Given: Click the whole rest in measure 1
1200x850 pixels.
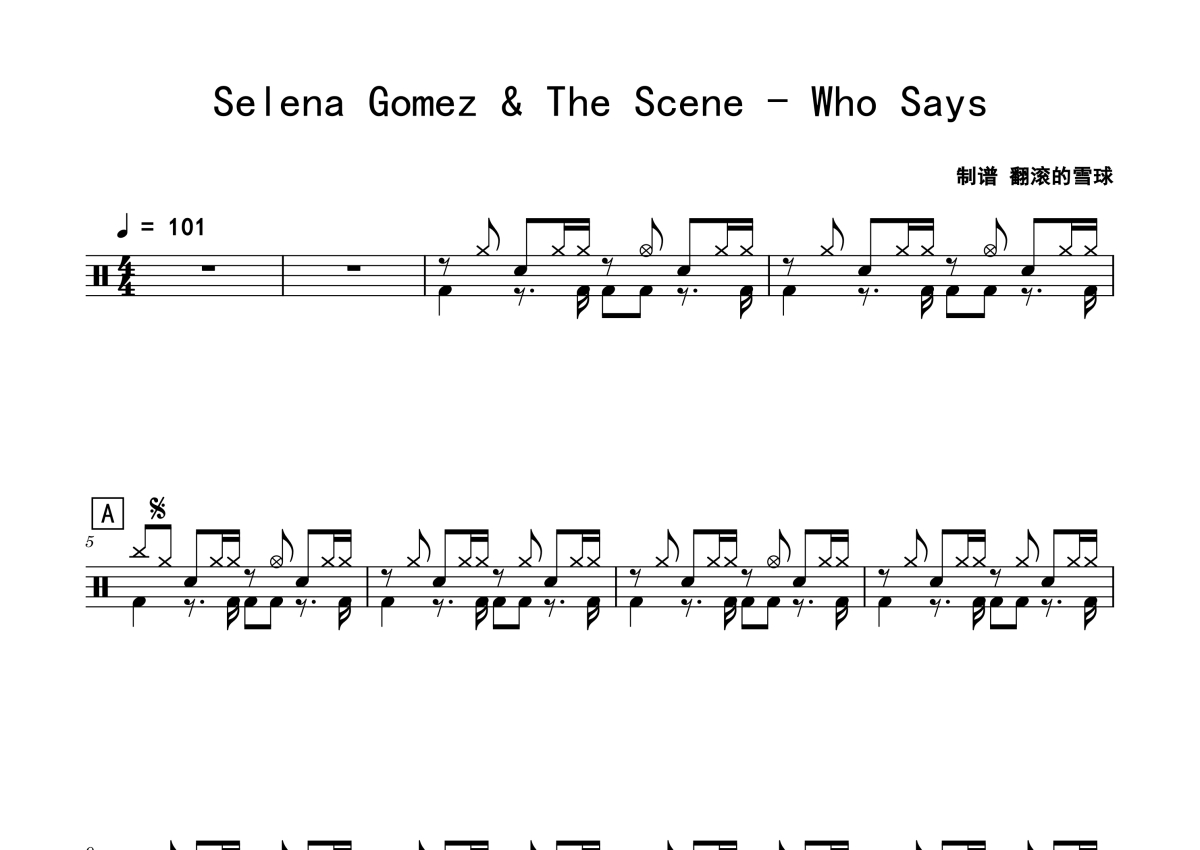Looking at the screenshot, I should 209,268.
